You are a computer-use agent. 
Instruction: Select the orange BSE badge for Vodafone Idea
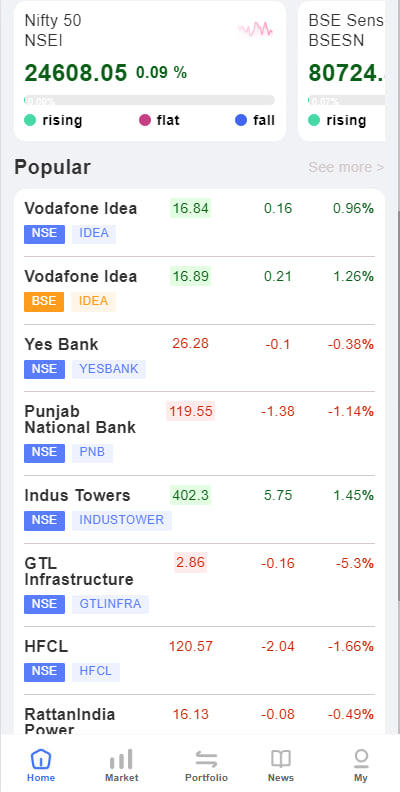point(44,301)
